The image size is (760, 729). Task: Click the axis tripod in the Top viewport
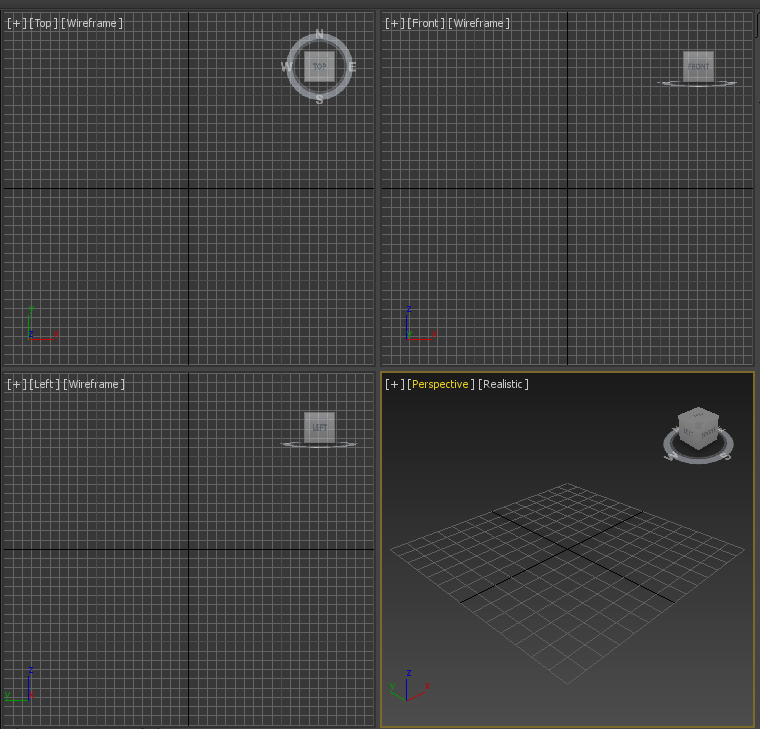coord(43,323)
